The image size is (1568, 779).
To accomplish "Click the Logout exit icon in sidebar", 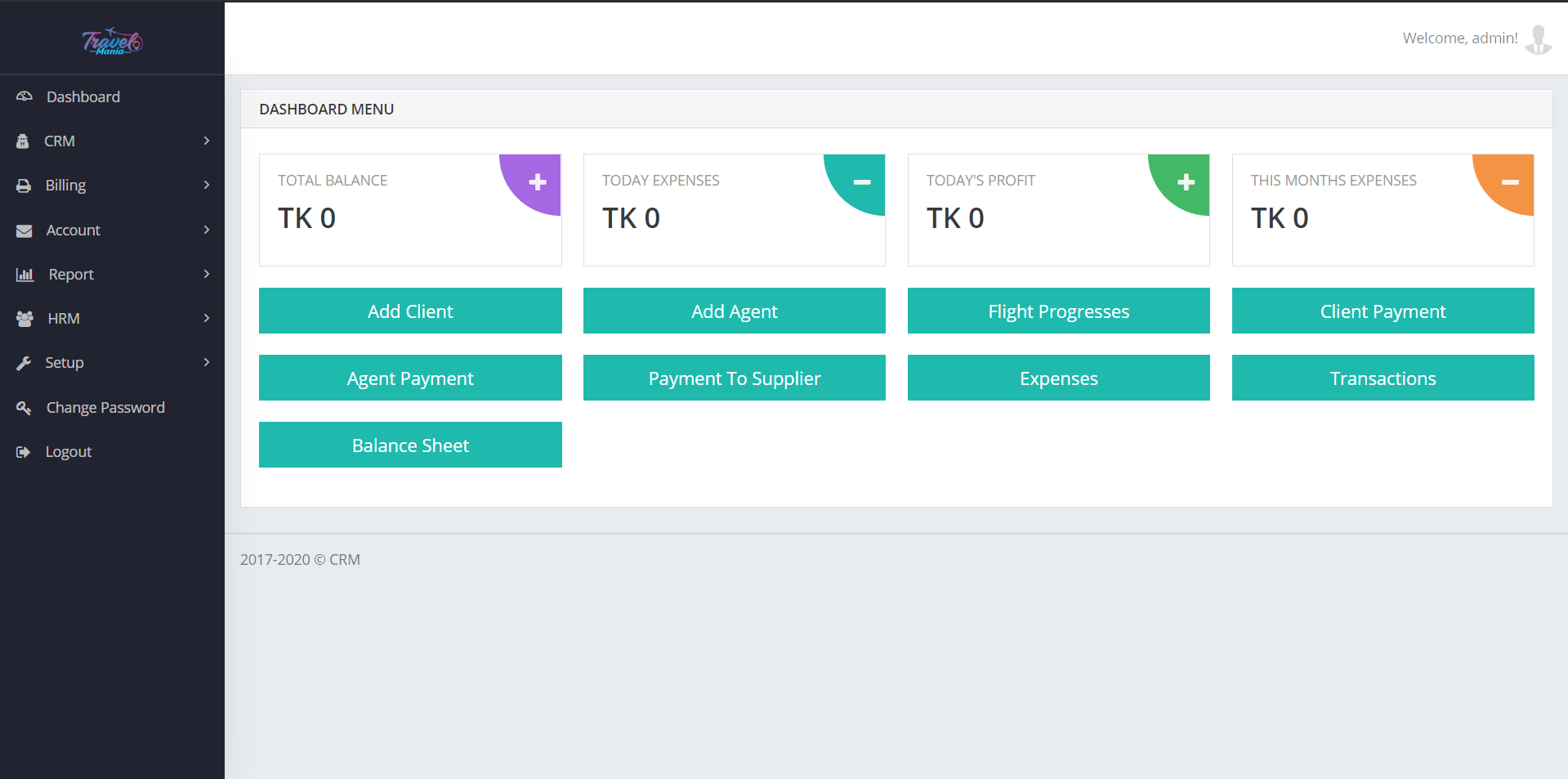I will click(24, 452).
